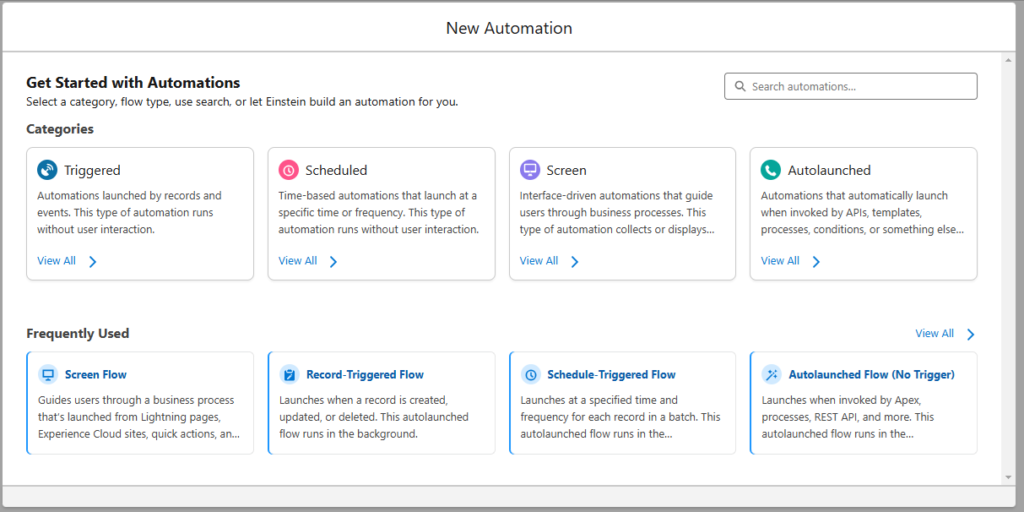This screenshot has height=512, width=1024.
Task: Click the Frequently Used View All chevron
Action: point(970,334)
